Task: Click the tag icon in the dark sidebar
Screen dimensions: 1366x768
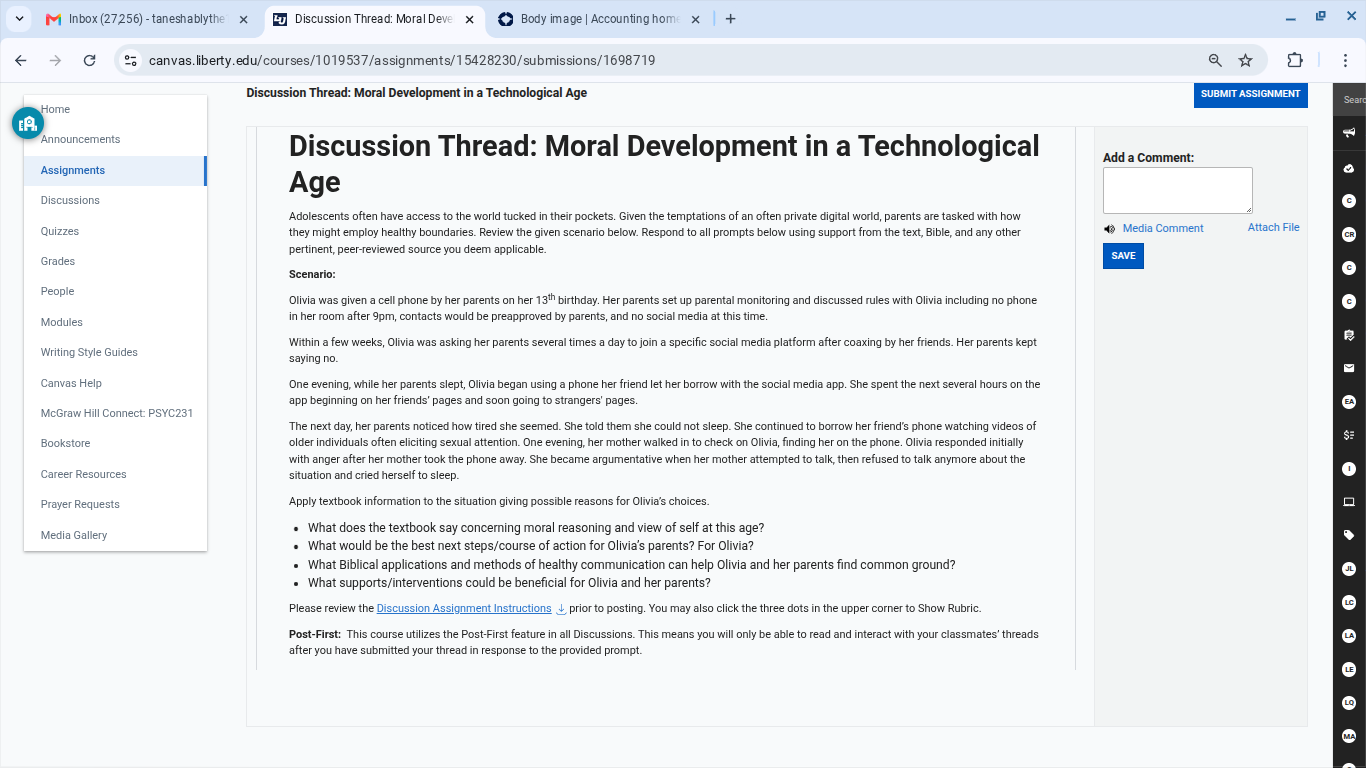Action: tap(1349, 535)
